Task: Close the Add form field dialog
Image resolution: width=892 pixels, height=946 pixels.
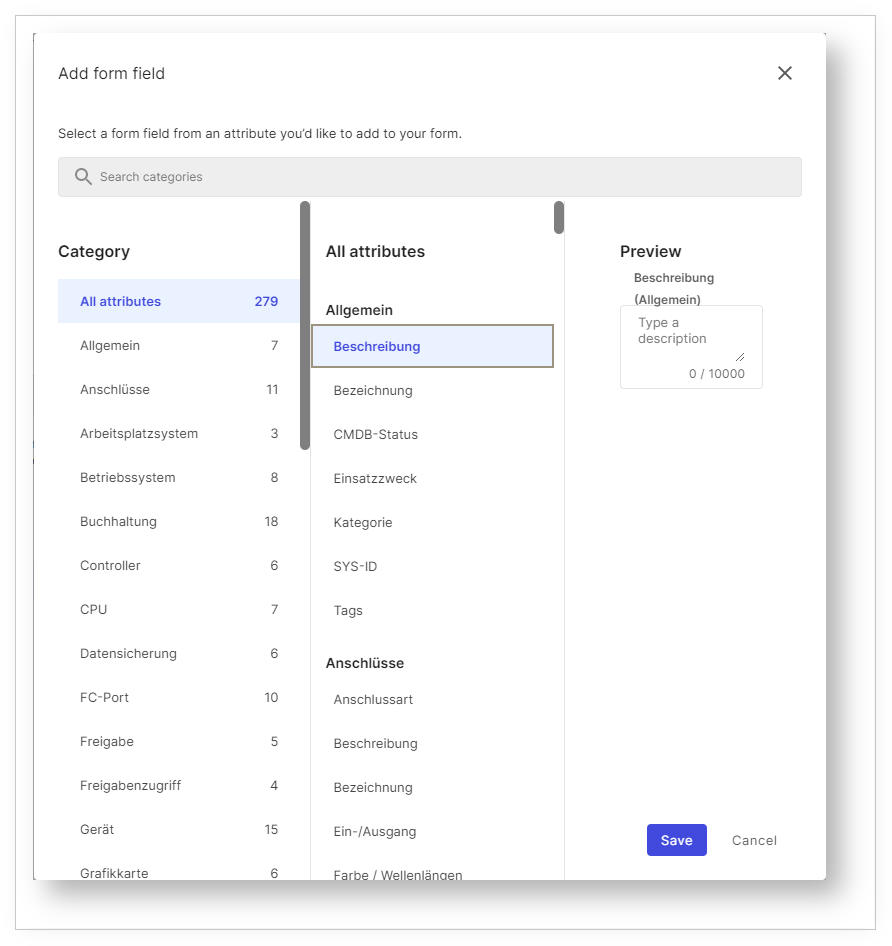Action: point(785,73)
